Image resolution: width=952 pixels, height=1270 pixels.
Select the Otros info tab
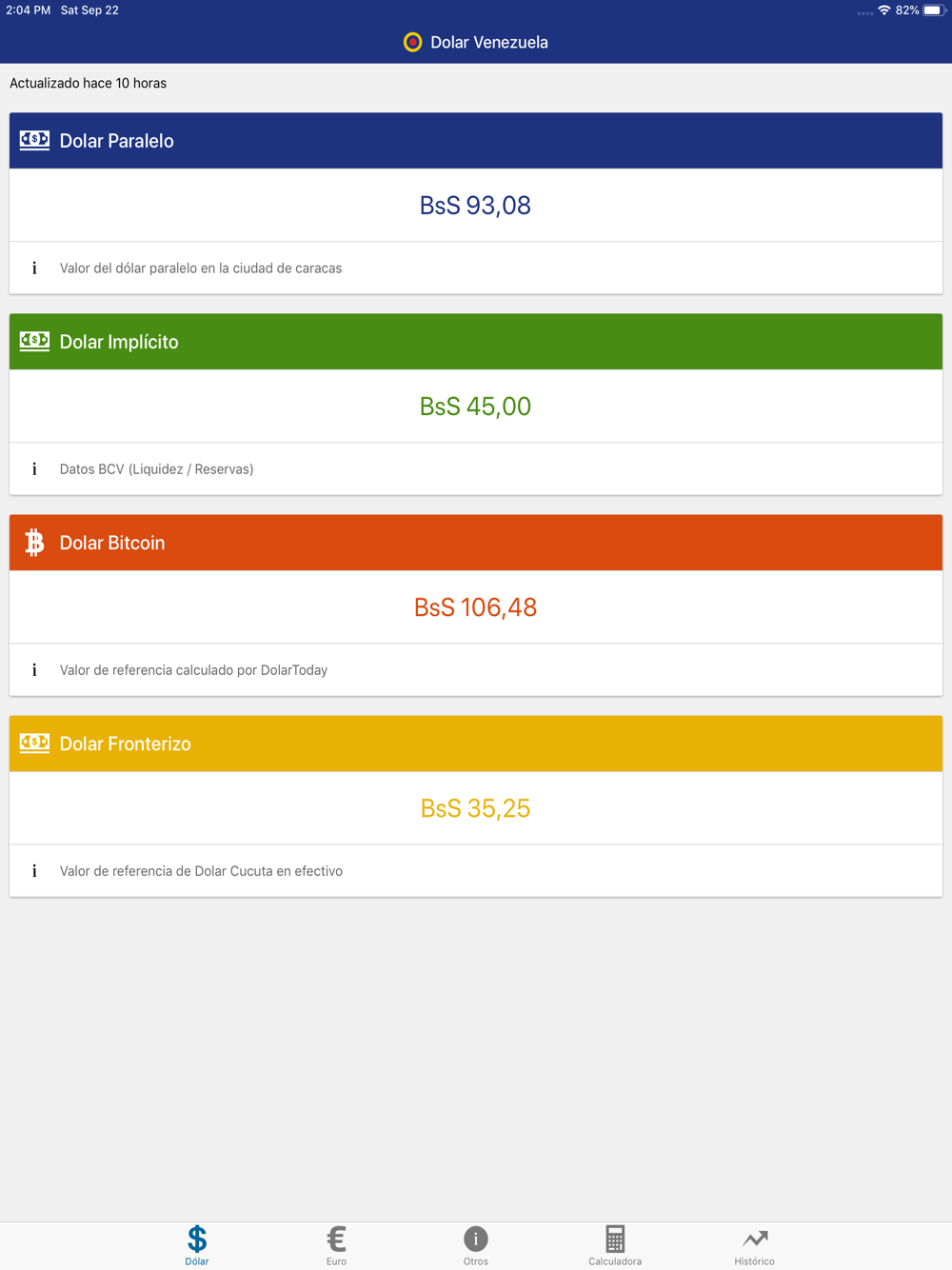476,1245
